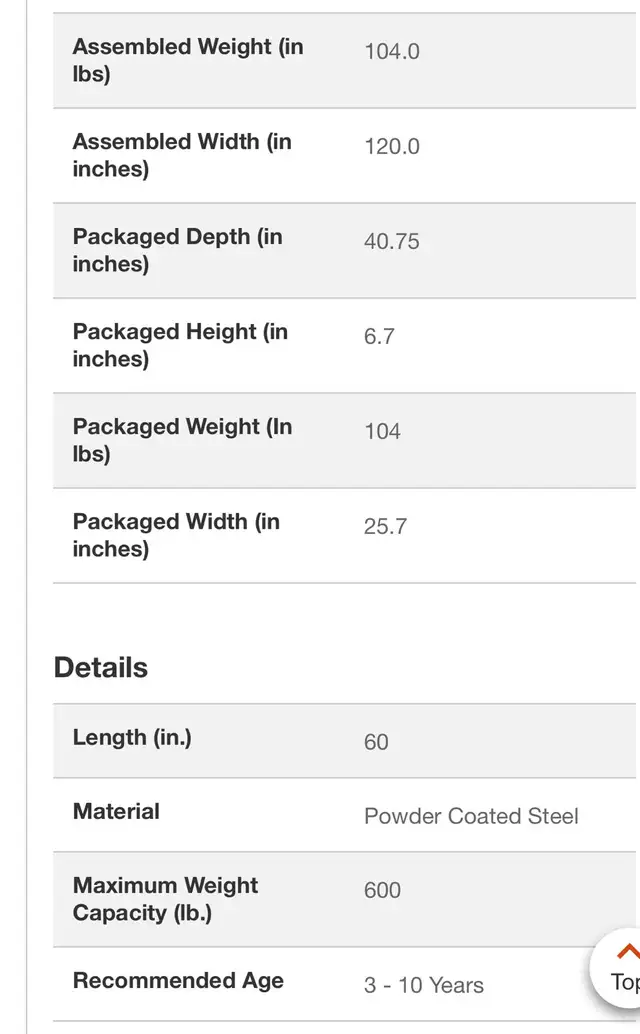Click the 104.0 assembled weight value
Image resolution: width=640 pixels, height=1034 pixels.
click(x=392, y=51)
